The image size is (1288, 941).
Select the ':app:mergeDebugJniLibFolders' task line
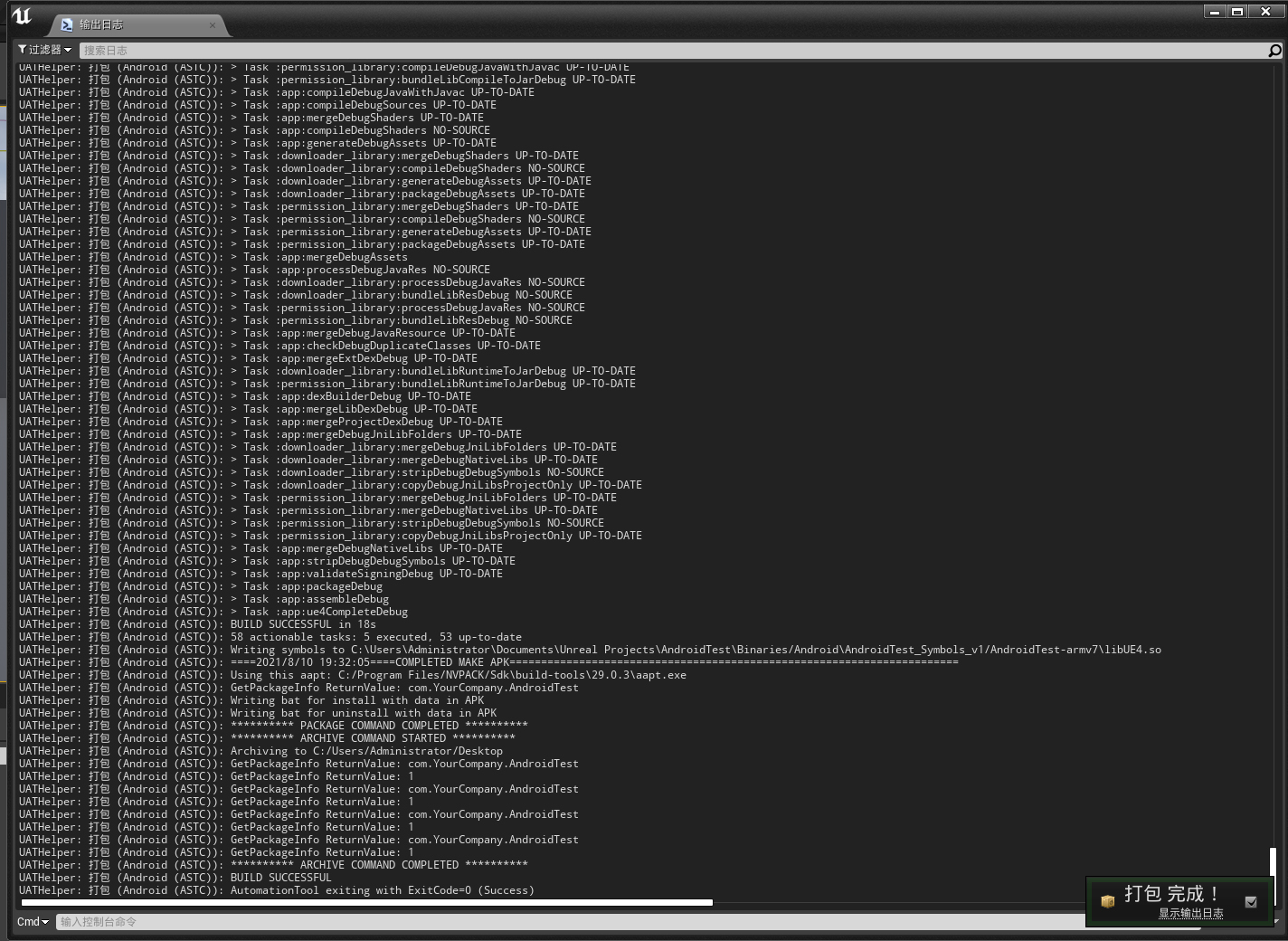click(270, 434)
